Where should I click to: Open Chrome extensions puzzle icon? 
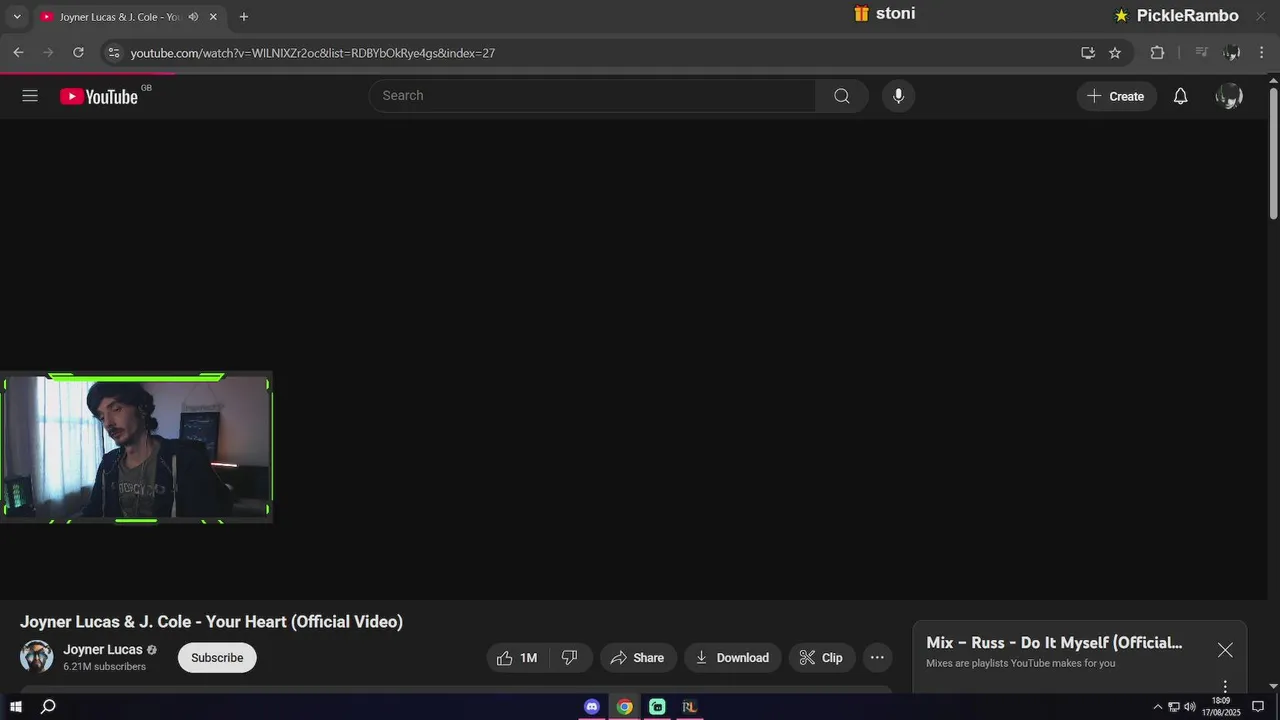[x=1157, y=53]
